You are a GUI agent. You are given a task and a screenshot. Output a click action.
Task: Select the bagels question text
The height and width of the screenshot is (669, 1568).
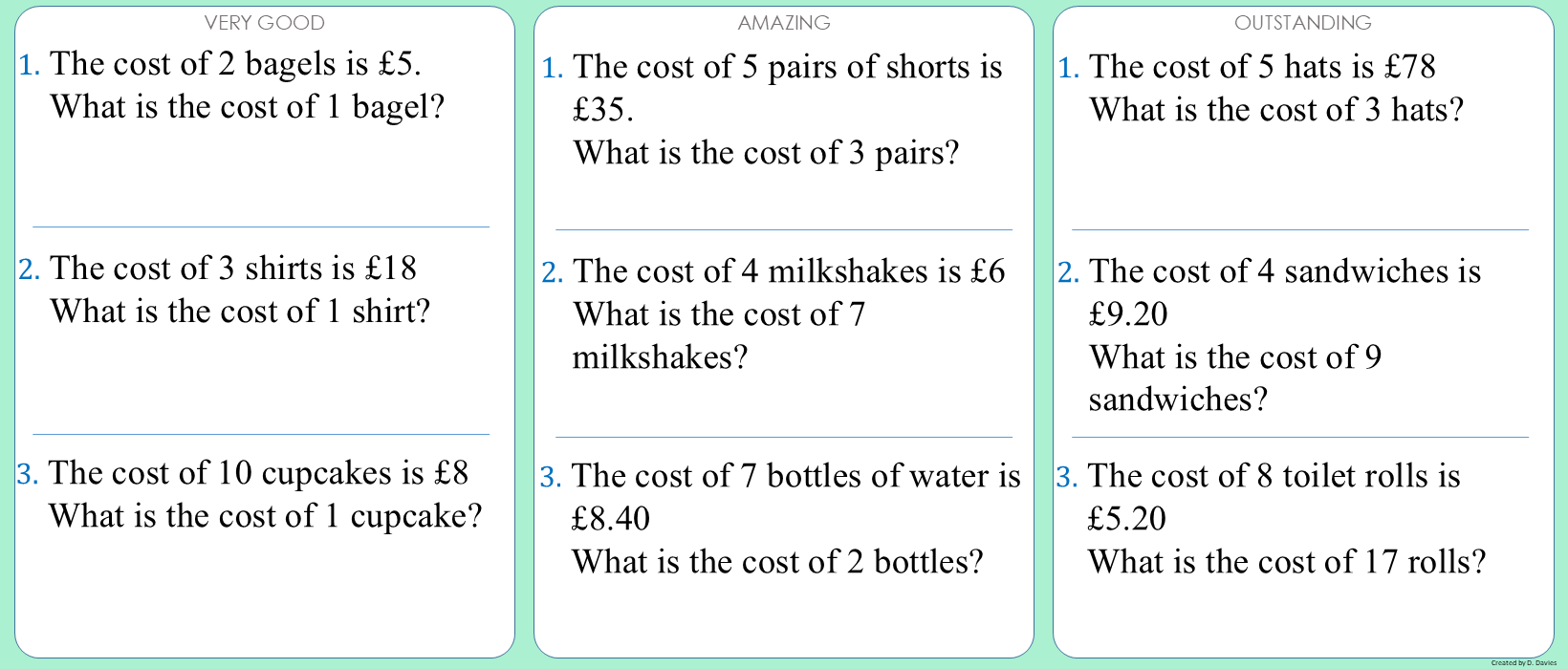(x=247, y=85)
